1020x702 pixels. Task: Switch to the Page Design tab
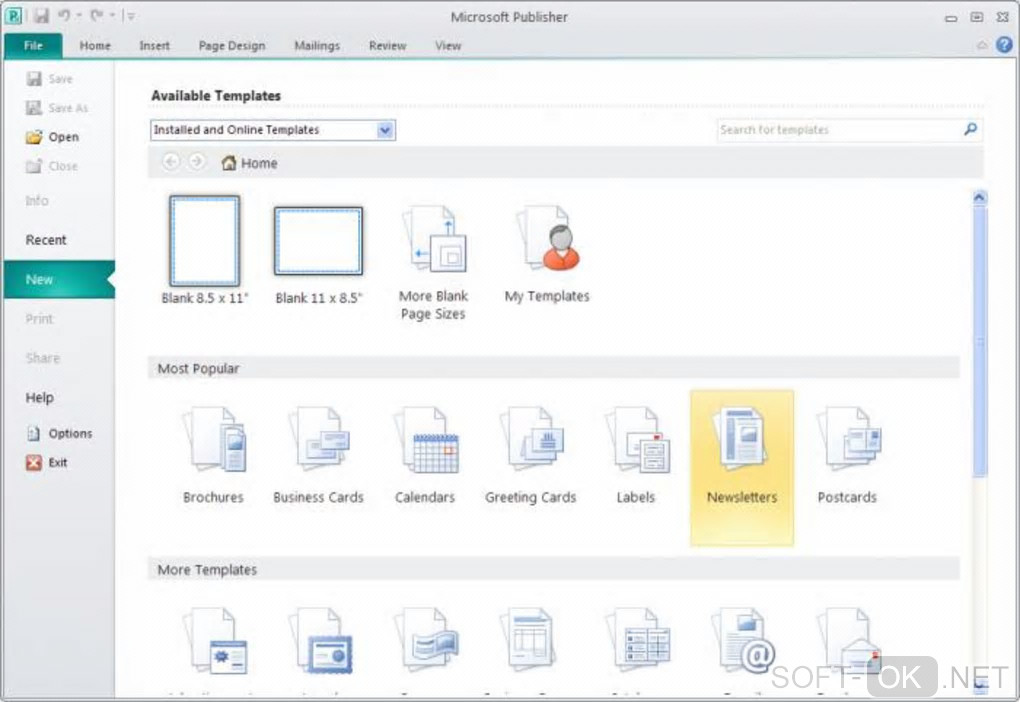(x=232, y=46)
